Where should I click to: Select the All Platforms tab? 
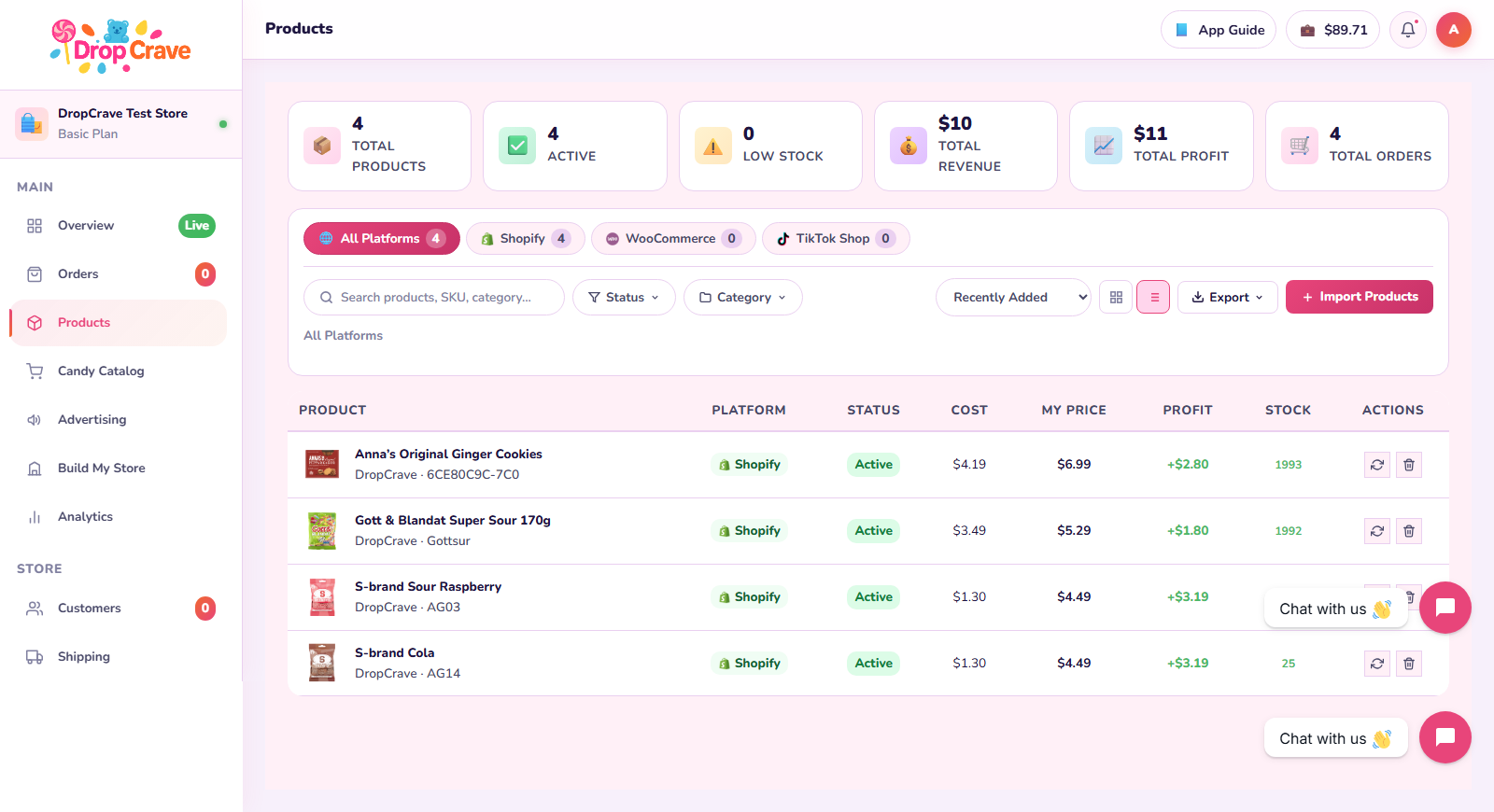click(x=382, y=238)
